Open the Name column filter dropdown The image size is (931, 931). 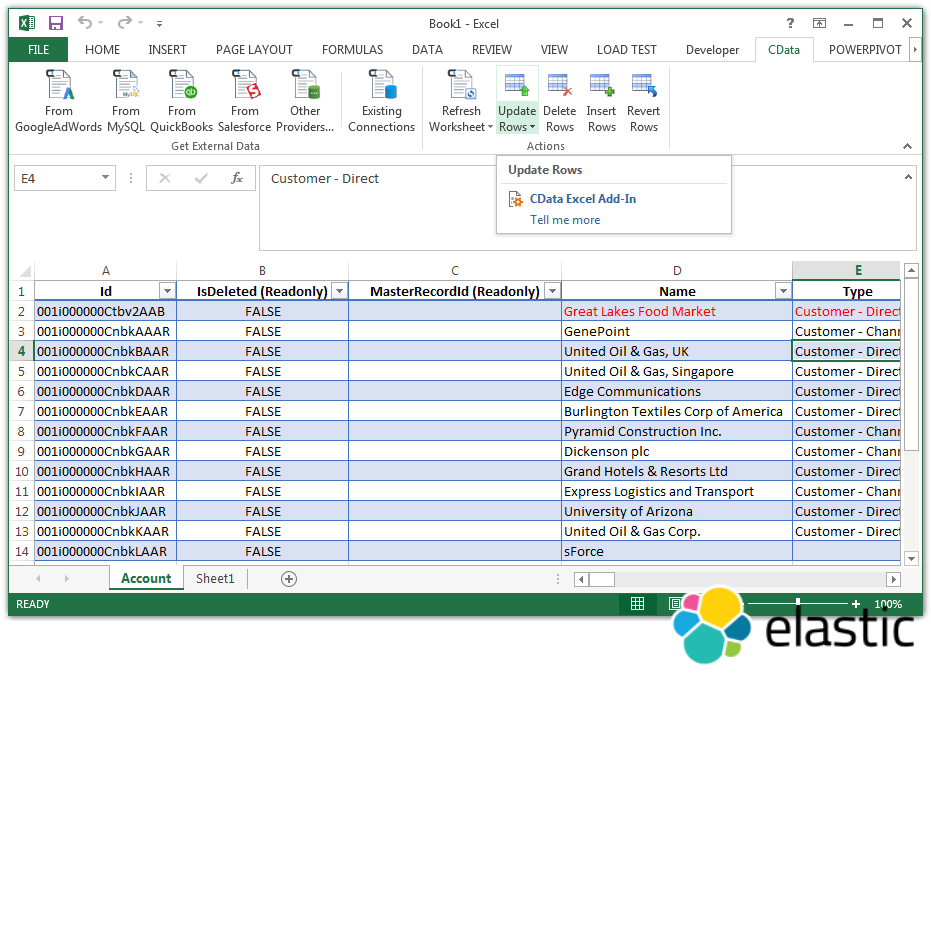tap(783, 291)
